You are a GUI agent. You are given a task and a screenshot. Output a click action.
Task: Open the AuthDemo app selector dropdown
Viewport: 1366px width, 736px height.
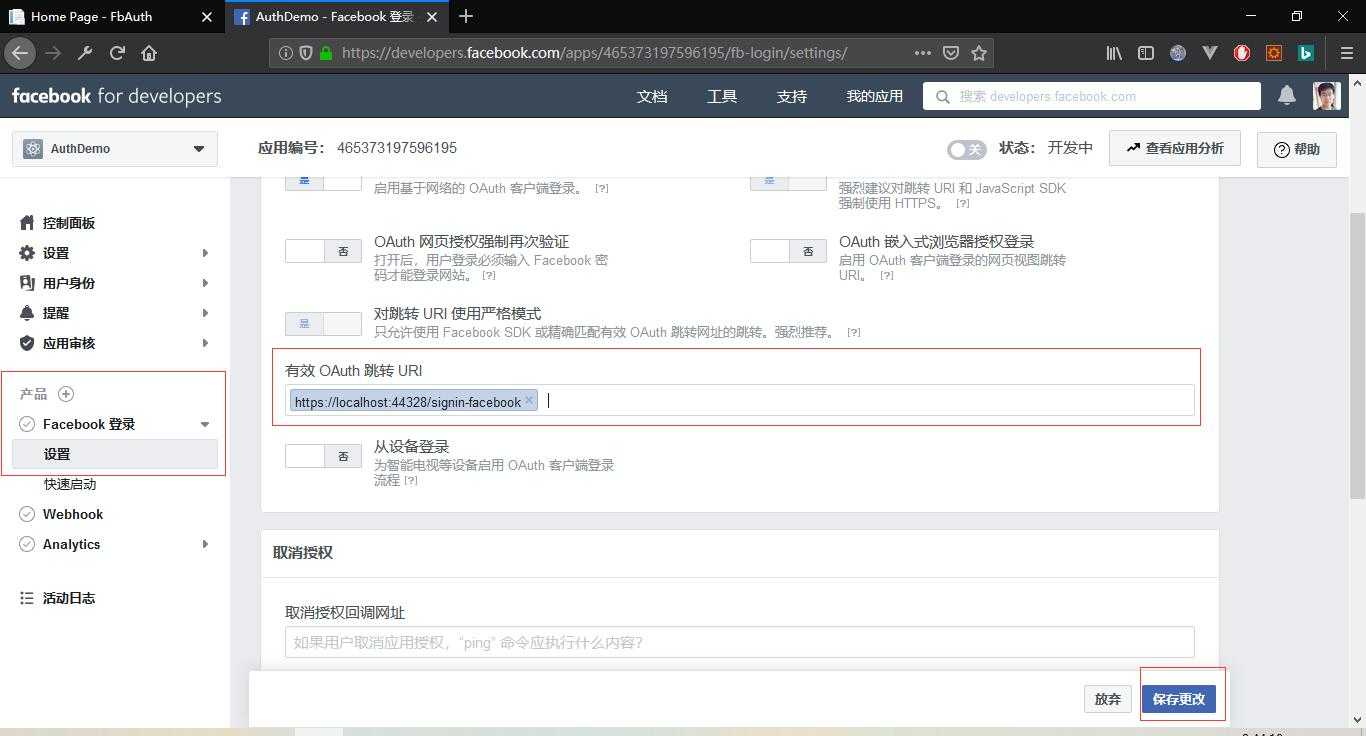coord(115,148)
